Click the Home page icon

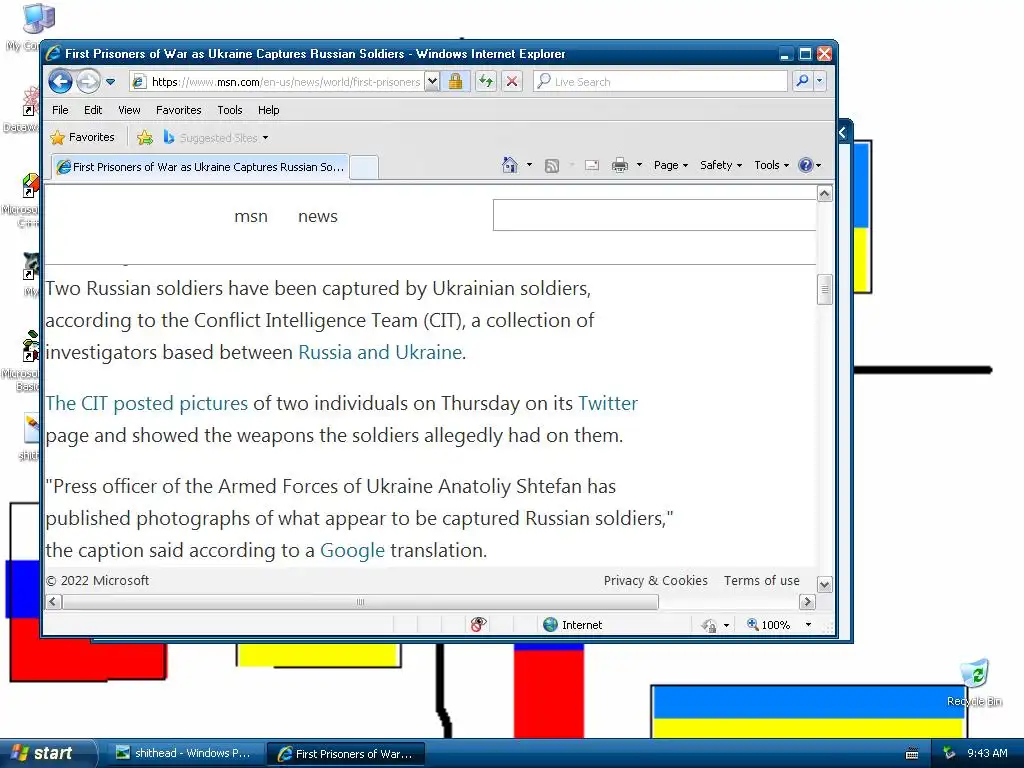(510, 165)
